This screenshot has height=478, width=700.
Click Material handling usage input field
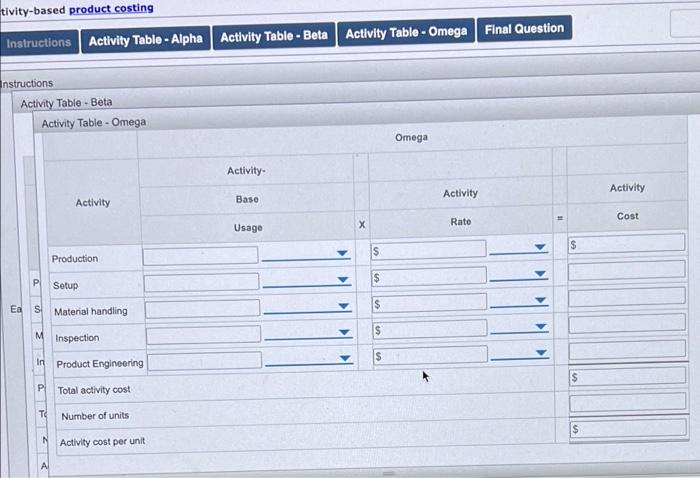tap(202, 308)
